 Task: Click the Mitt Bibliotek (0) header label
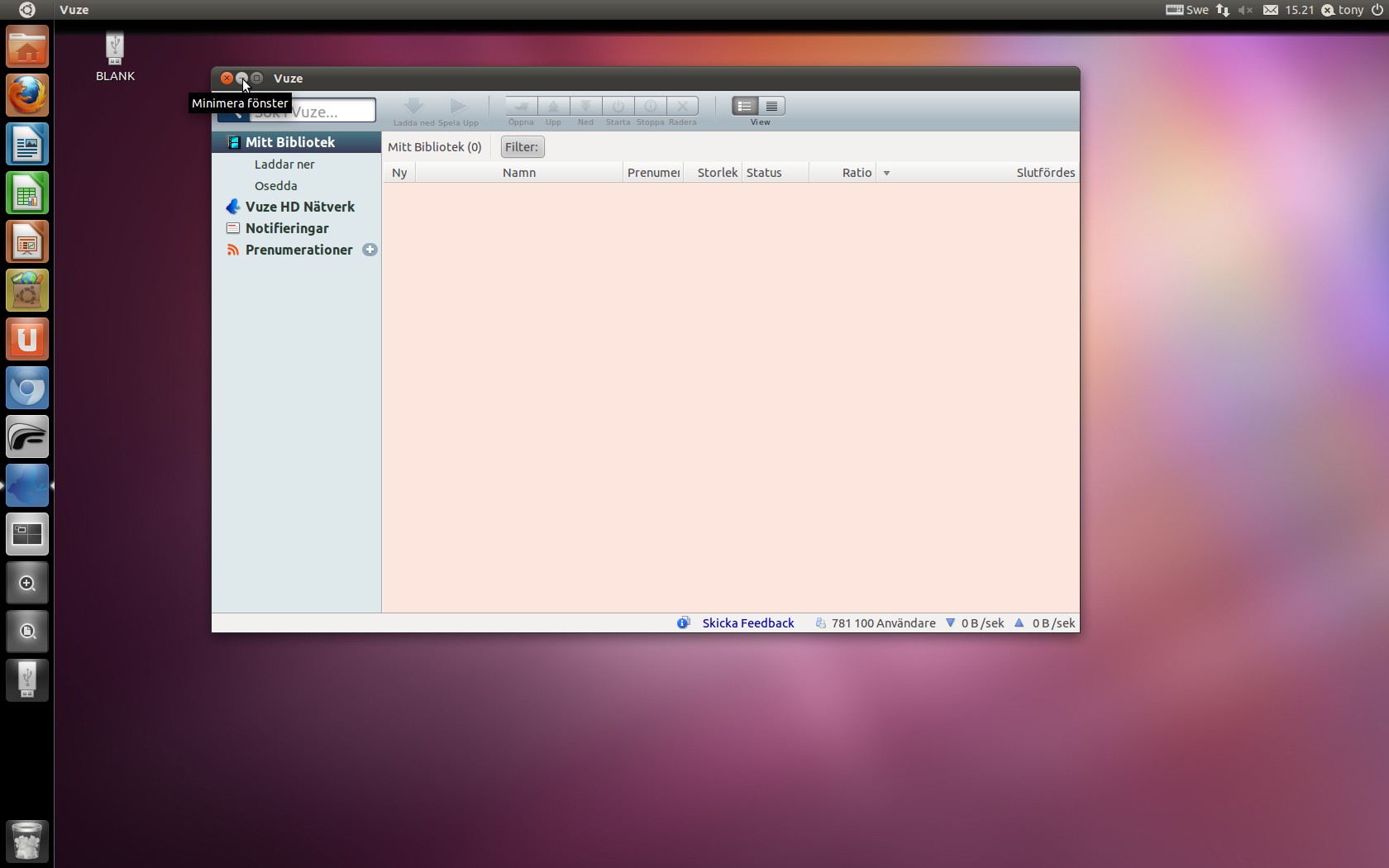(435, 147)
